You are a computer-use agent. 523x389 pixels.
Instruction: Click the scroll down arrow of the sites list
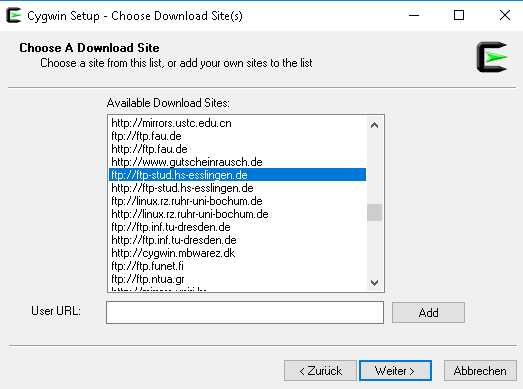pos(375,283)
